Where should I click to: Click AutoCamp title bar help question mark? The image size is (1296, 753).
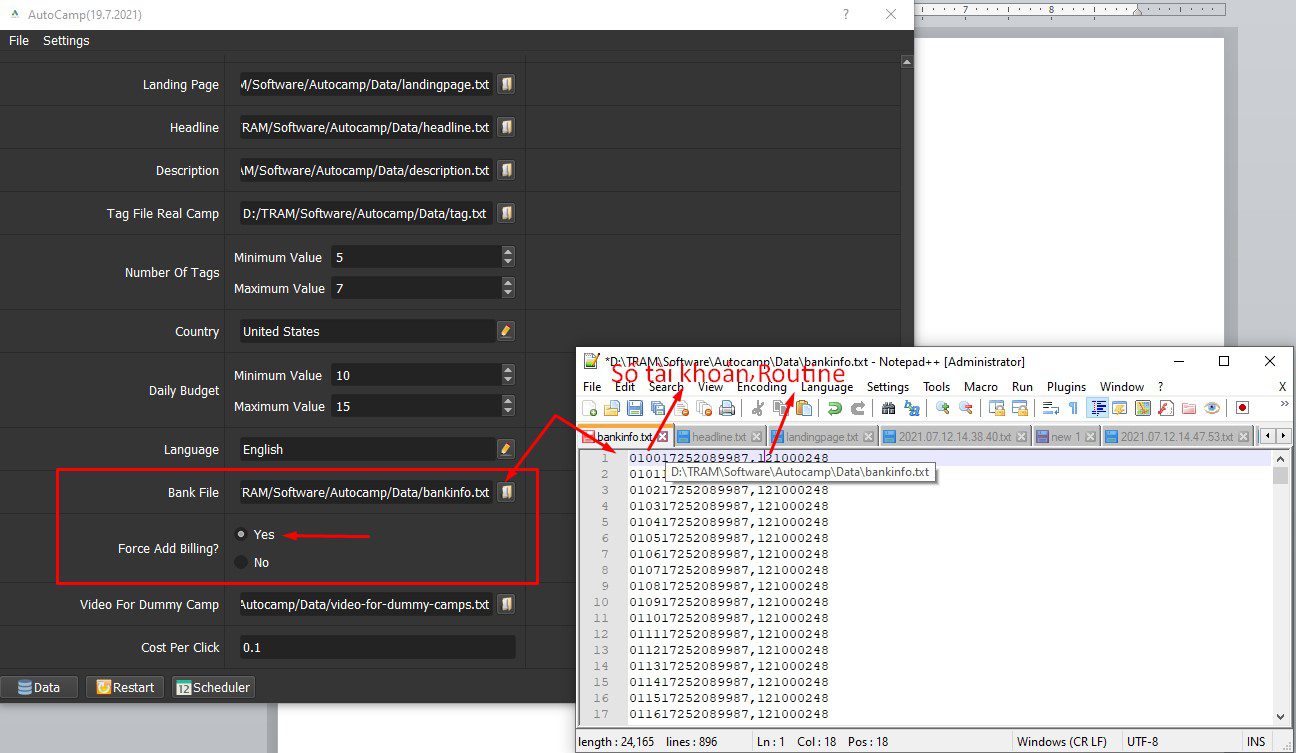(x=846, y=14)
